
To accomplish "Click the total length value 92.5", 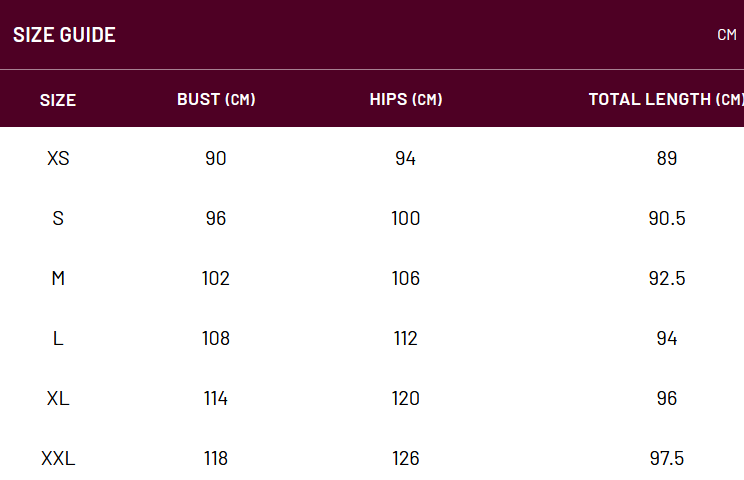I will 667,278.
